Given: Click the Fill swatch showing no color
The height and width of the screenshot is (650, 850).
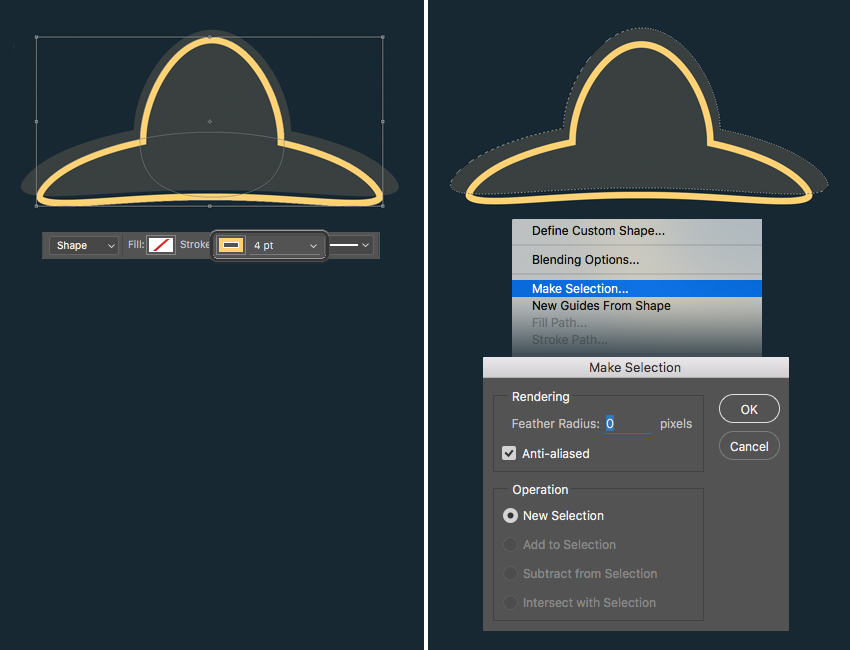Looking at the screenshot, I should (160, 244).
